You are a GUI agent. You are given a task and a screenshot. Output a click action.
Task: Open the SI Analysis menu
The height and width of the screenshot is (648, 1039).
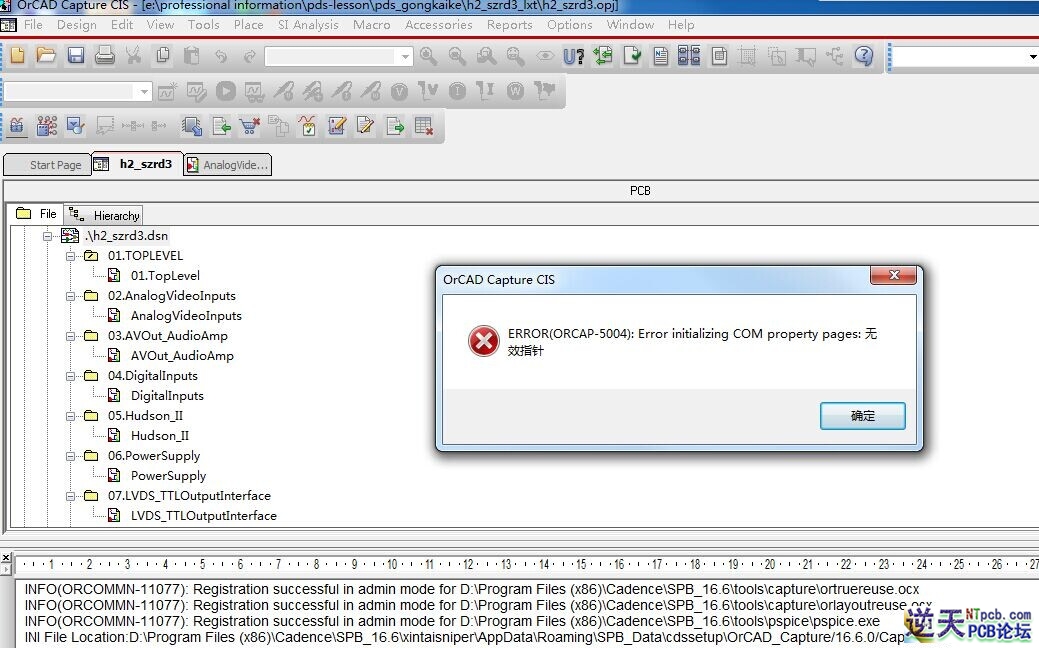308,25
